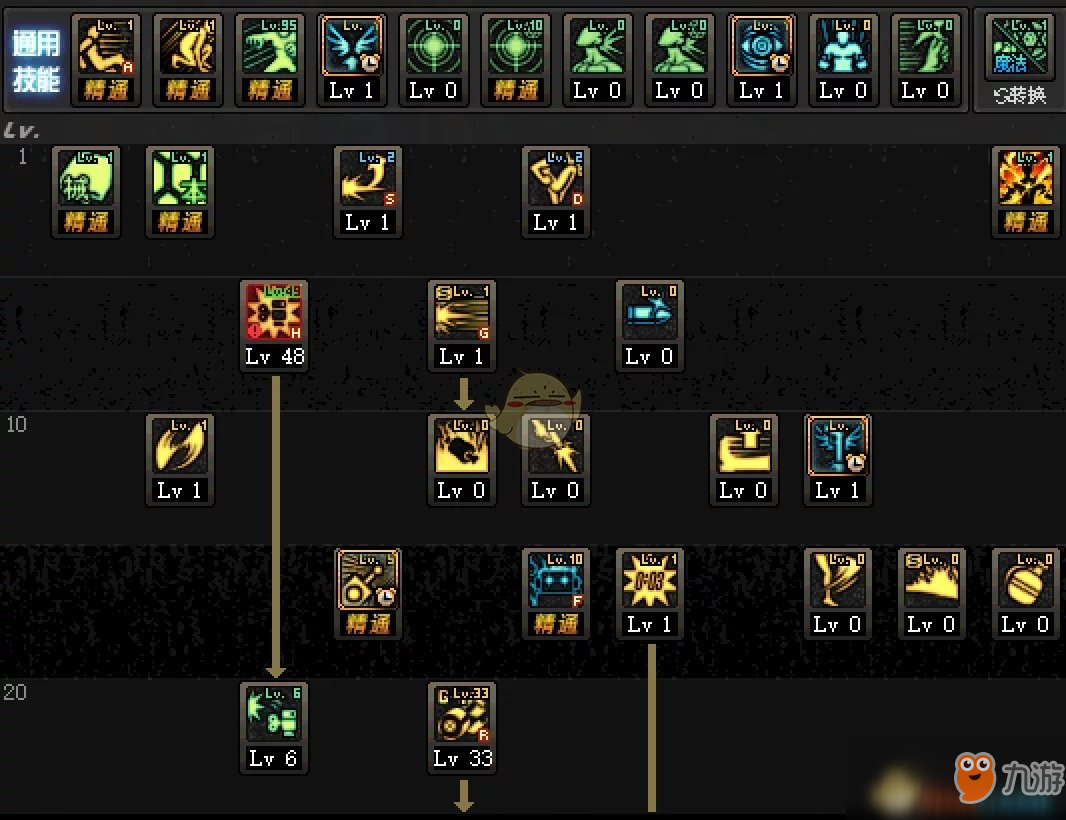Select the Lv 6 green robot skill
1066x820 pixels.
(274, 728)
